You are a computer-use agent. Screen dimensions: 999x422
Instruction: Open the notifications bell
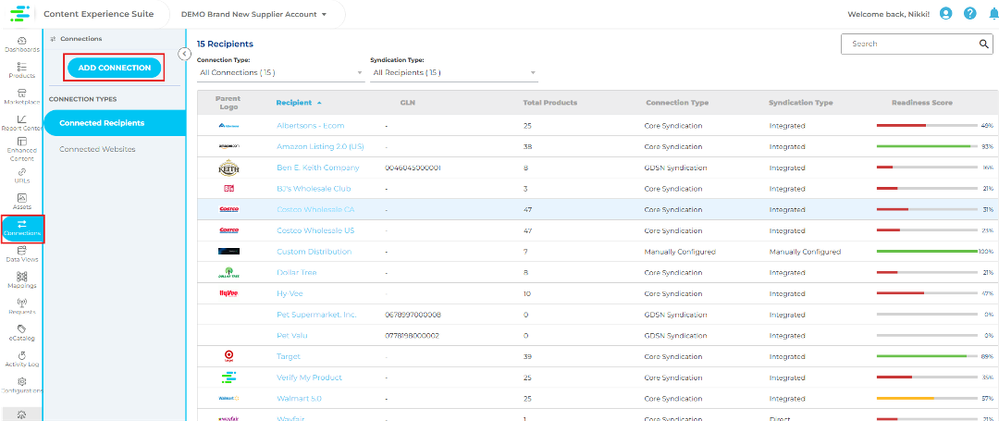point(993,13)
